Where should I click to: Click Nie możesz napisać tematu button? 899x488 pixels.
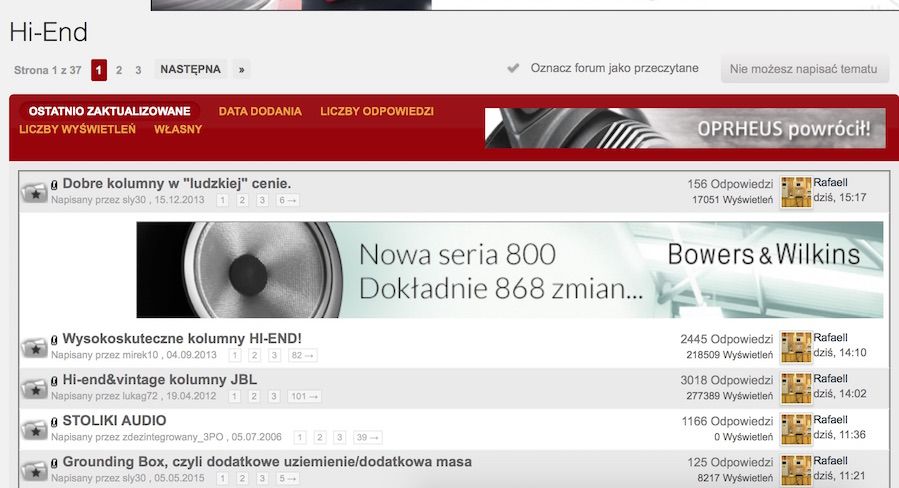tap(803, 69)
